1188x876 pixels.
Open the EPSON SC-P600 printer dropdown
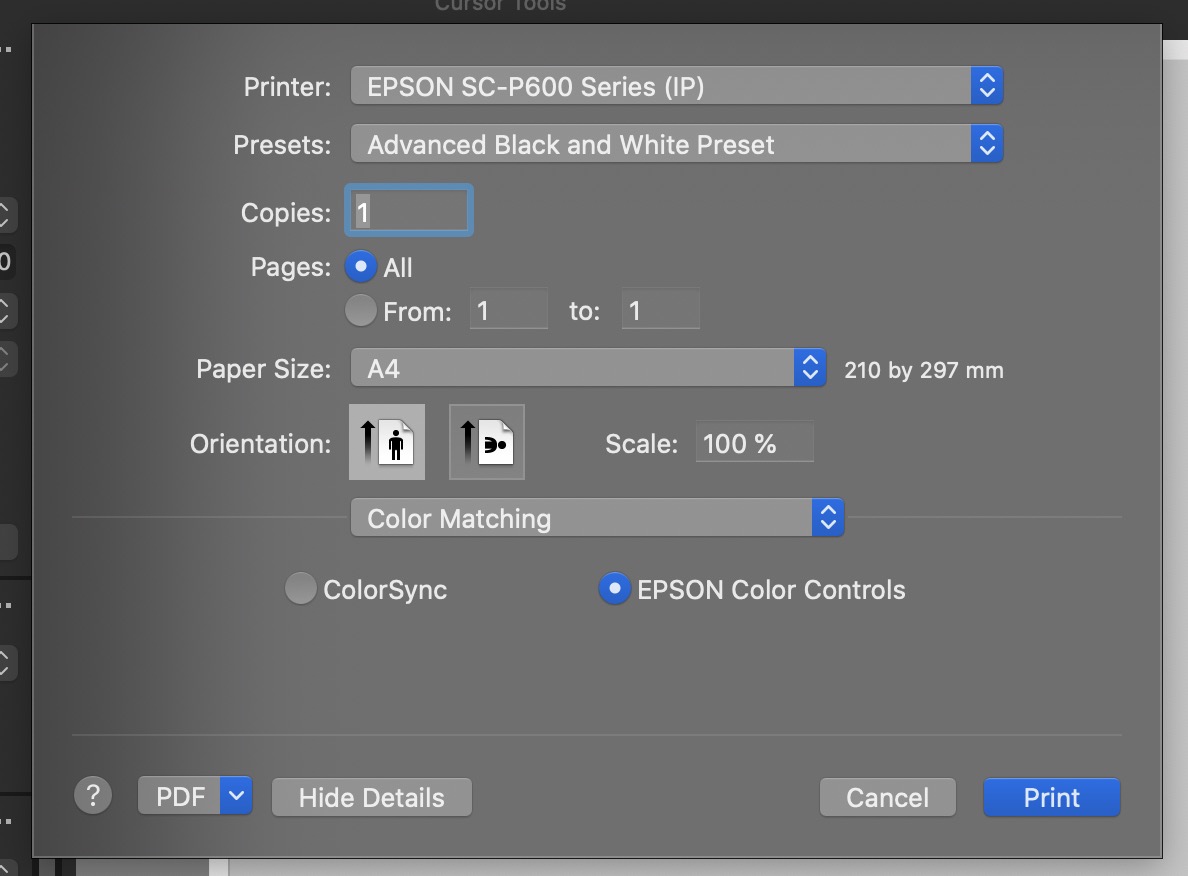[x=660, y=87]
